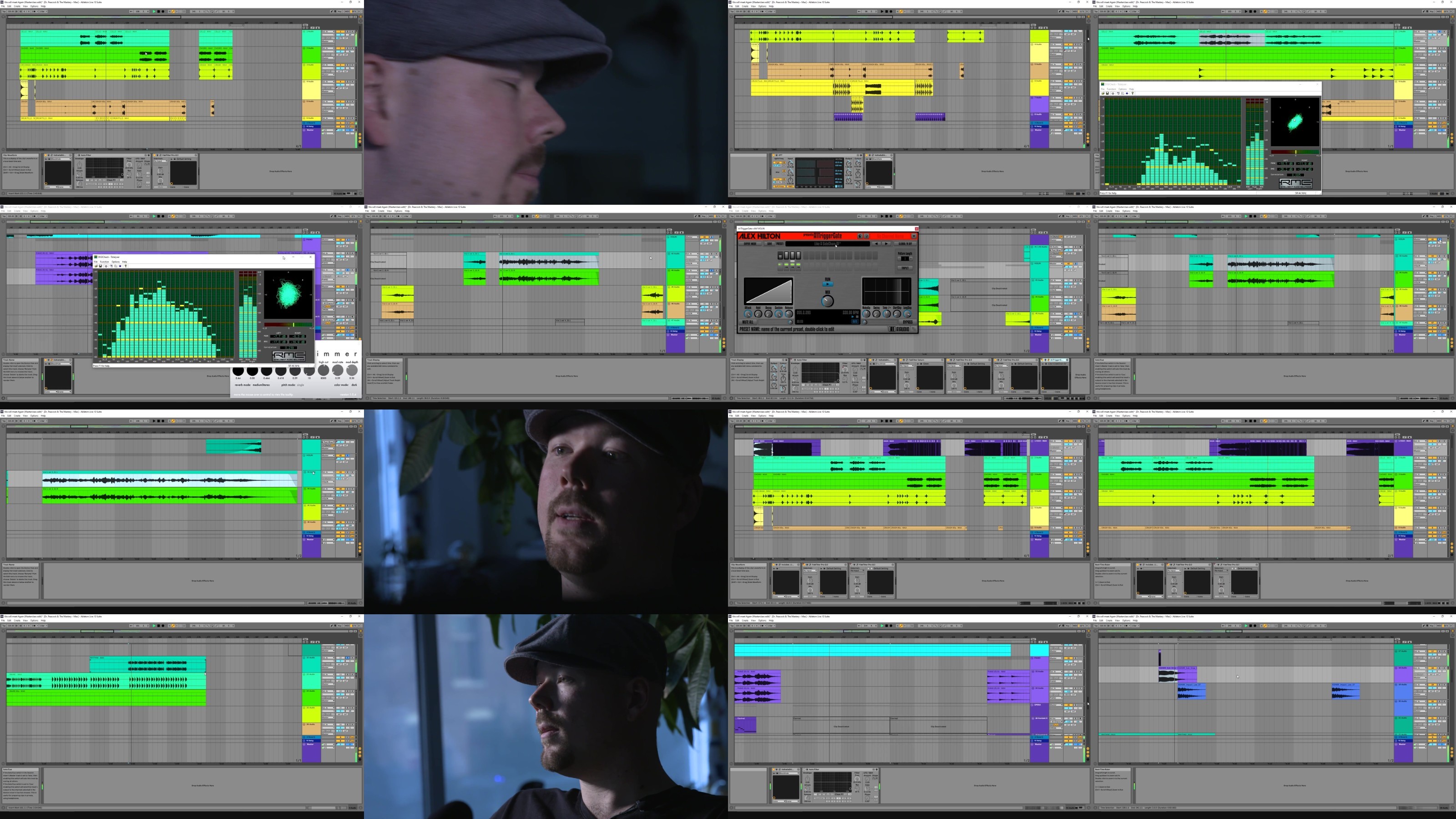Click the save icon in DIGICheck beside Shimmer
Screen dimensions: 1456x819
click(101, 266)
